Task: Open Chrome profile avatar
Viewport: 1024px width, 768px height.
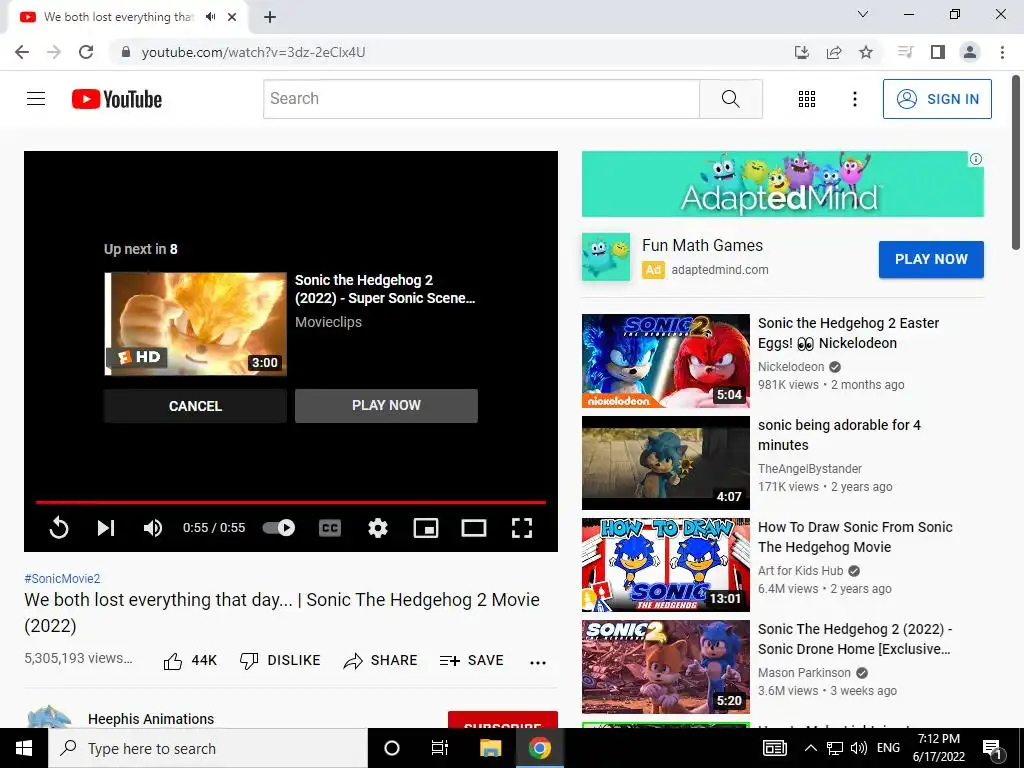Action: [970, 52]
